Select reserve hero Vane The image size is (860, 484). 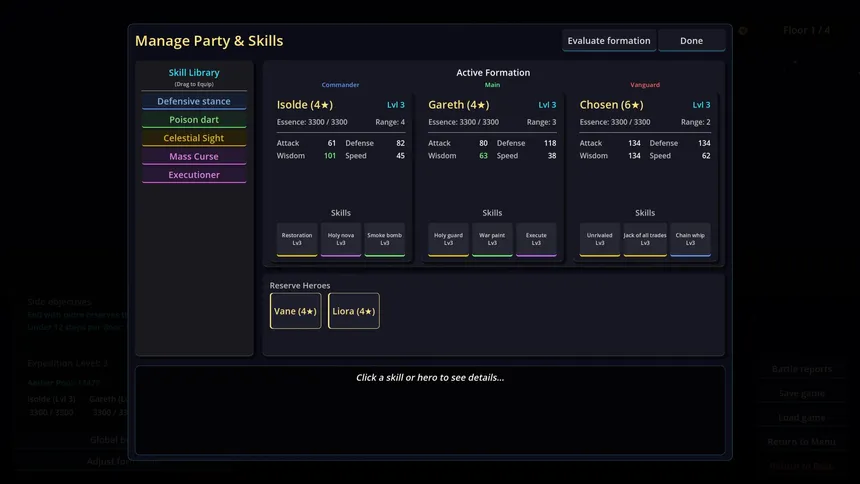[x=295, y=311]
